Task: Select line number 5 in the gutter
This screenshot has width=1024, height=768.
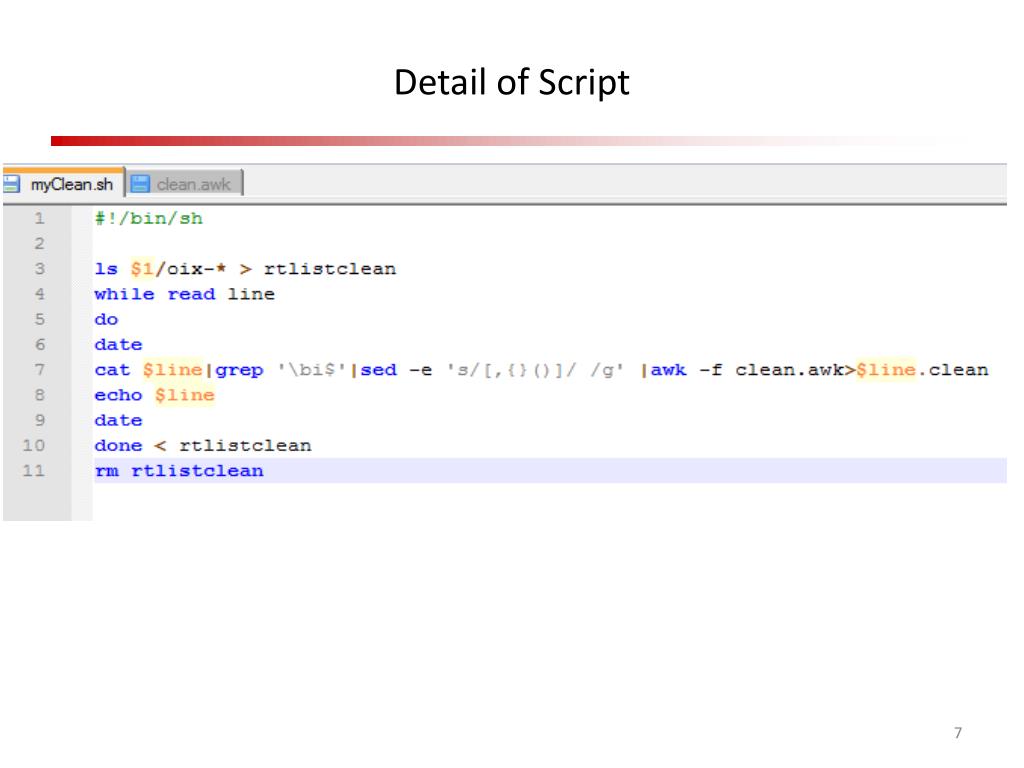Action: [39, 319]
